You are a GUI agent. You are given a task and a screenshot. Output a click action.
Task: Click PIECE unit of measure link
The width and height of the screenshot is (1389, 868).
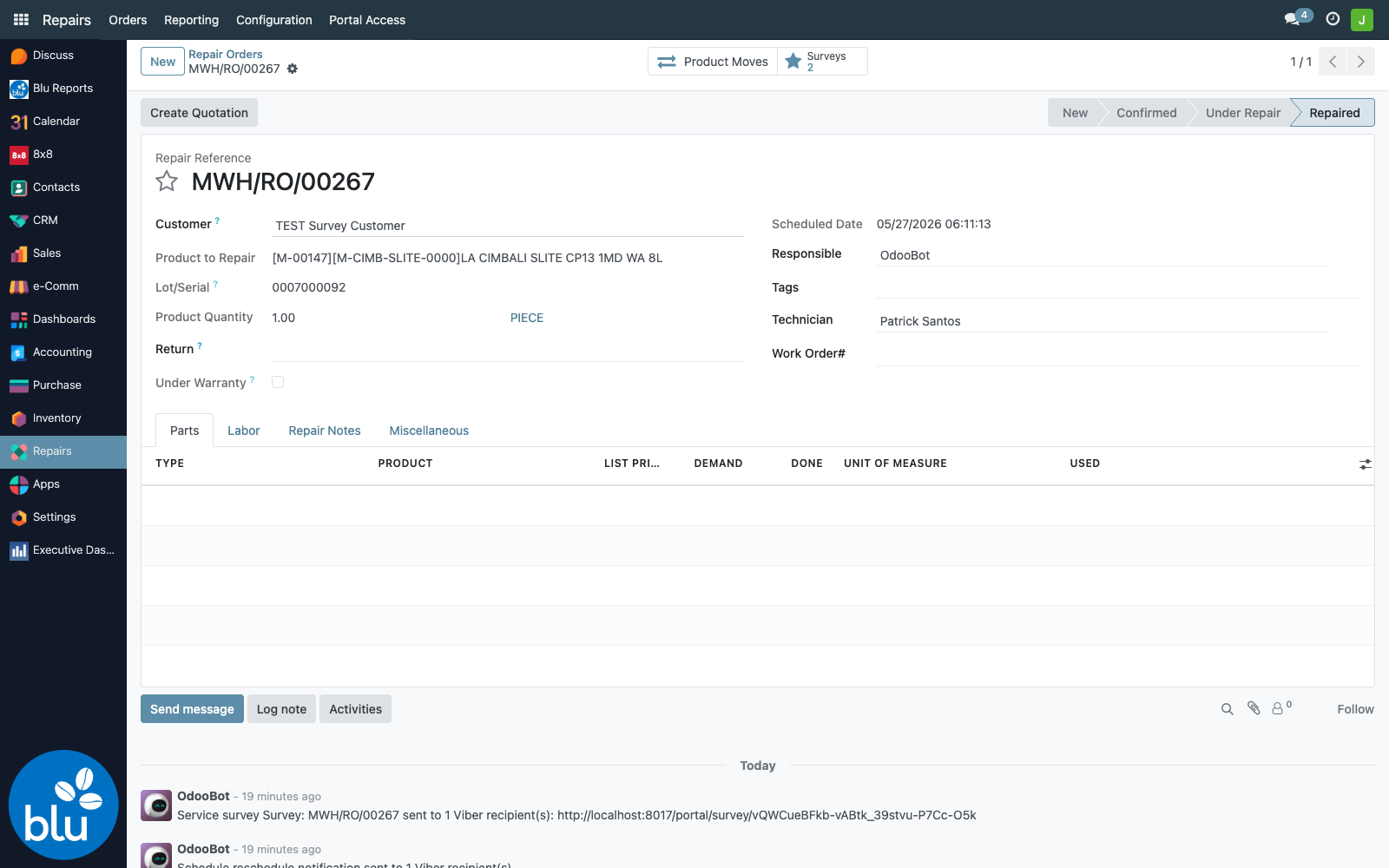[527, 318]
